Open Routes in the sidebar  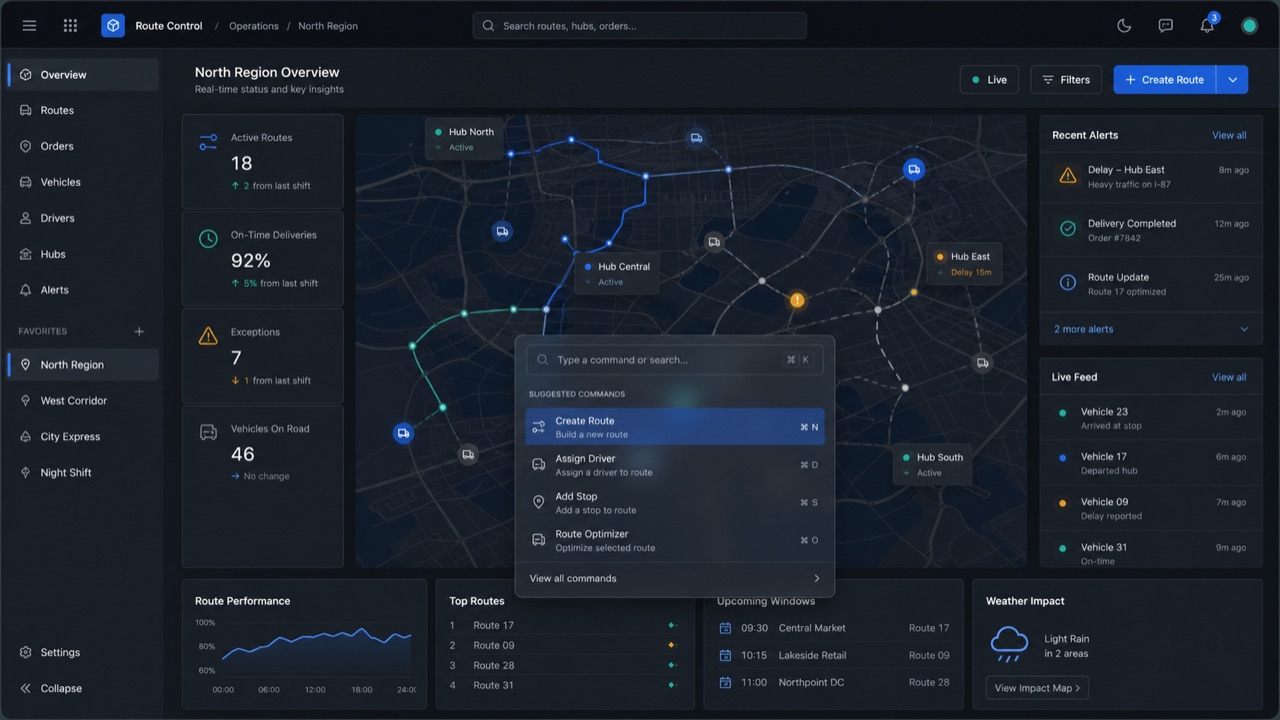[x=82, y=110]
